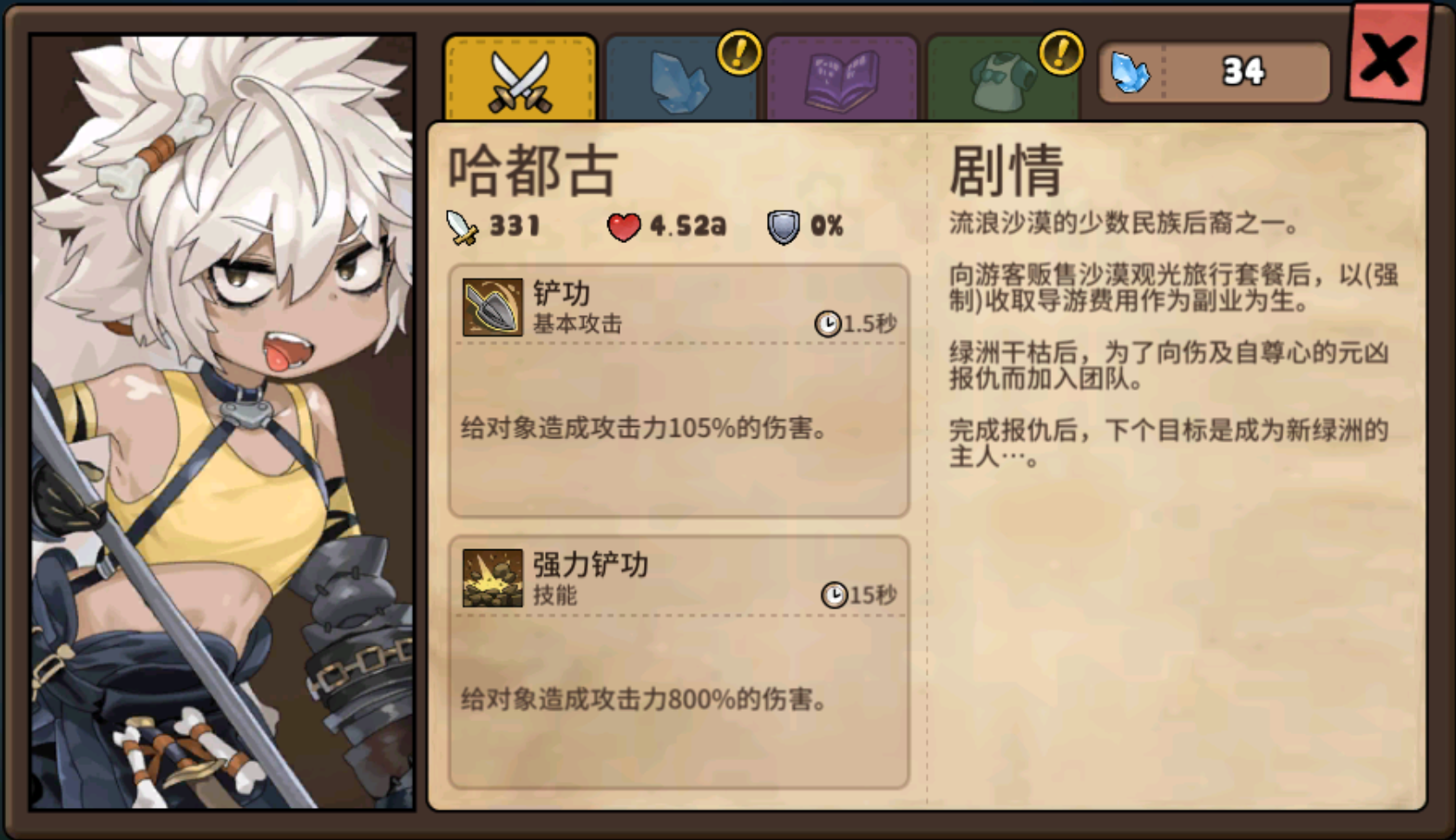This screenshot has height=840, width=1456.
Task: Click the 强力铲功 skill icon
Action: coord(493,578)
